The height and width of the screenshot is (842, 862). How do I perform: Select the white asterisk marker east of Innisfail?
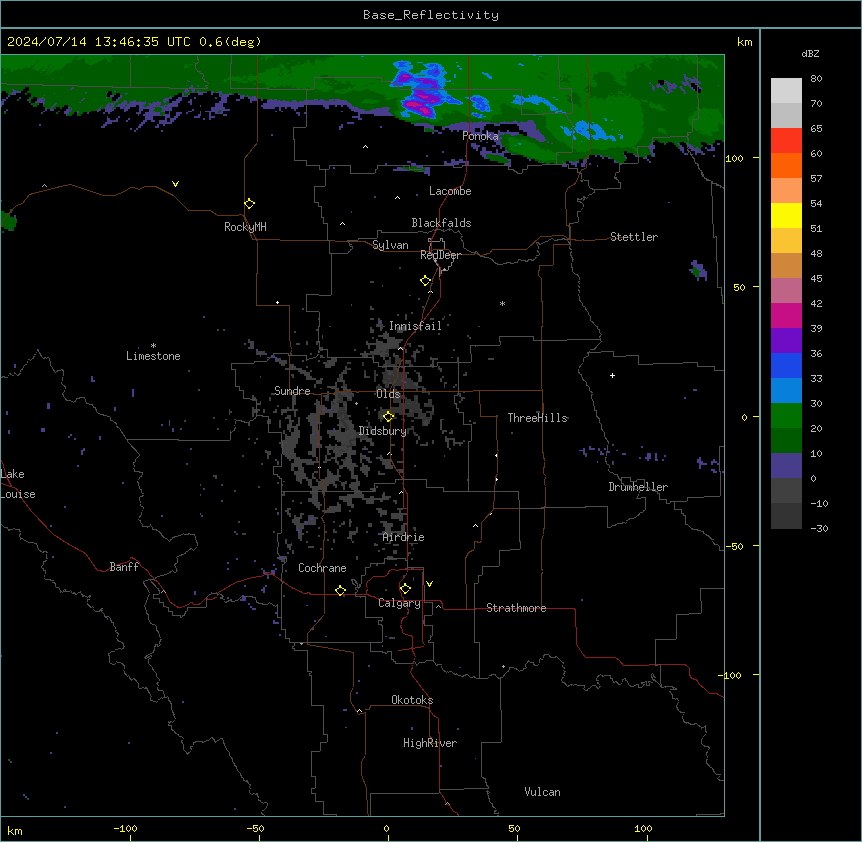(x=502, y=303)
